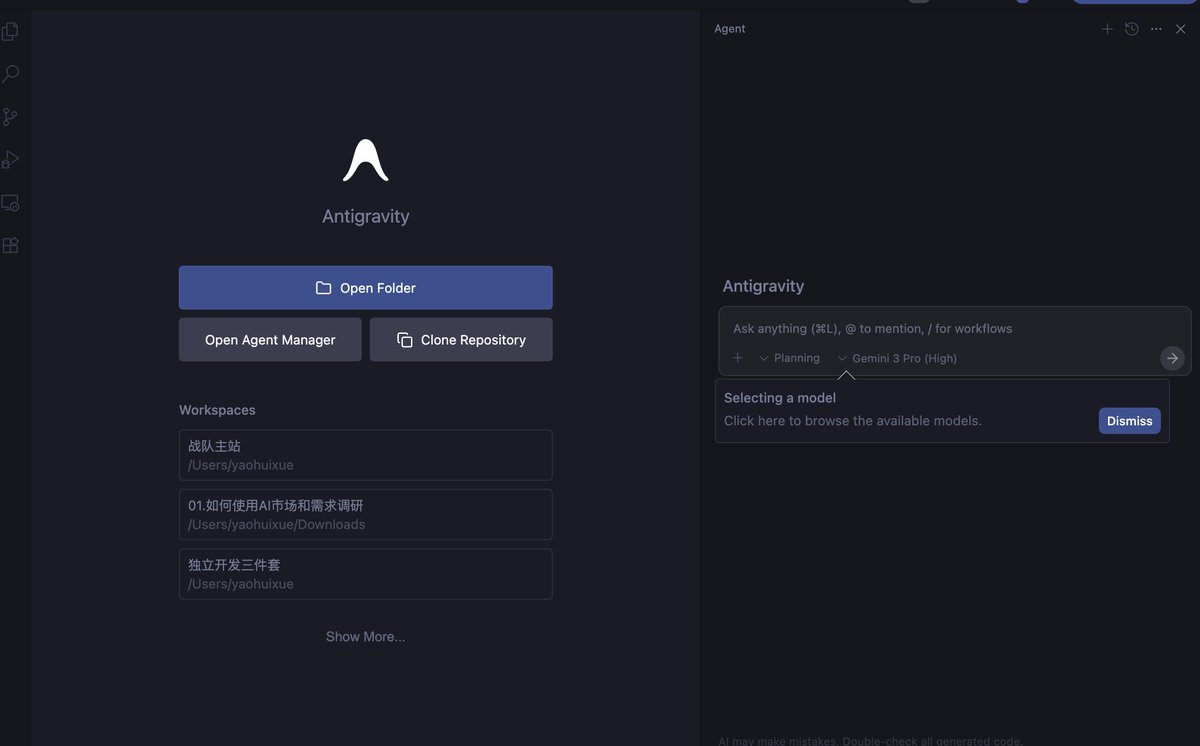
Task: Open Source Control view in activity bar
Action: [x=10, y=117]
